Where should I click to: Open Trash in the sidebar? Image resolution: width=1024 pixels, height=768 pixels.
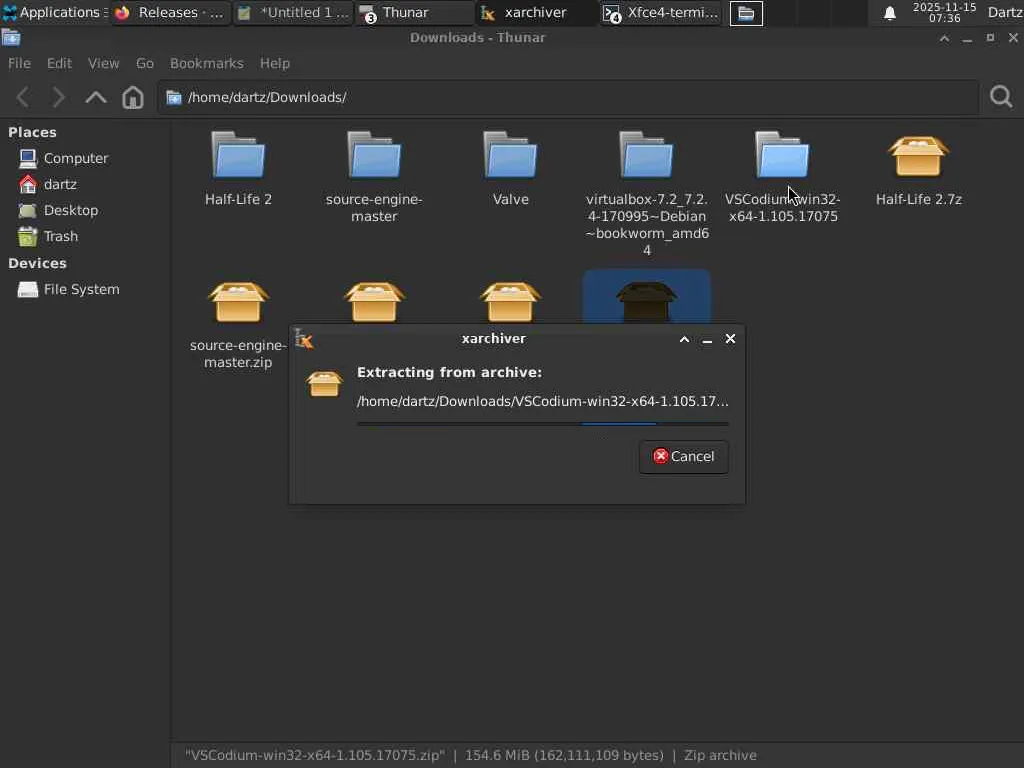click(x=48, y=236)
